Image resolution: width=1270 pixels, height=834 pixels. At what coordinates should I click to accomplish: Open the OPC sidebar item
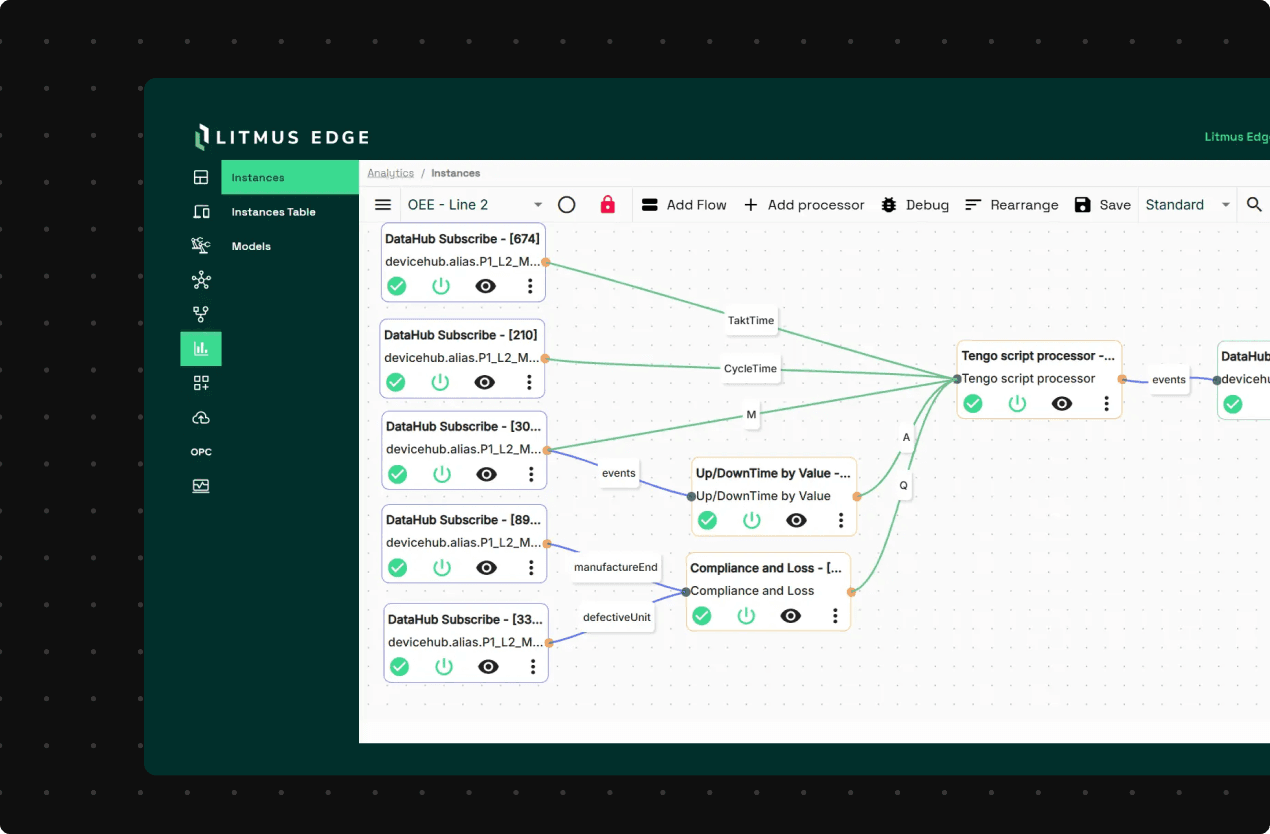point(201,452)
